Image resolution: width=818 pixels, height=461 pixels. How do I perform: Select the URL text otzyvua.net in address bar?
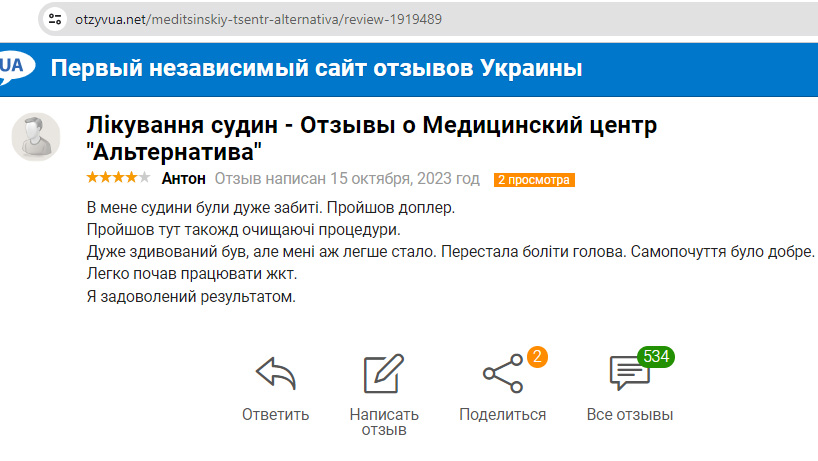tap(110, 19)
